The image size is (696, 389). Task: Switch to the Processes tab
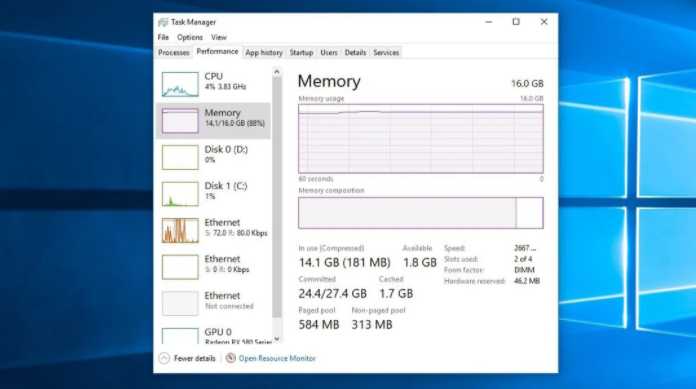tap(174, 52)
